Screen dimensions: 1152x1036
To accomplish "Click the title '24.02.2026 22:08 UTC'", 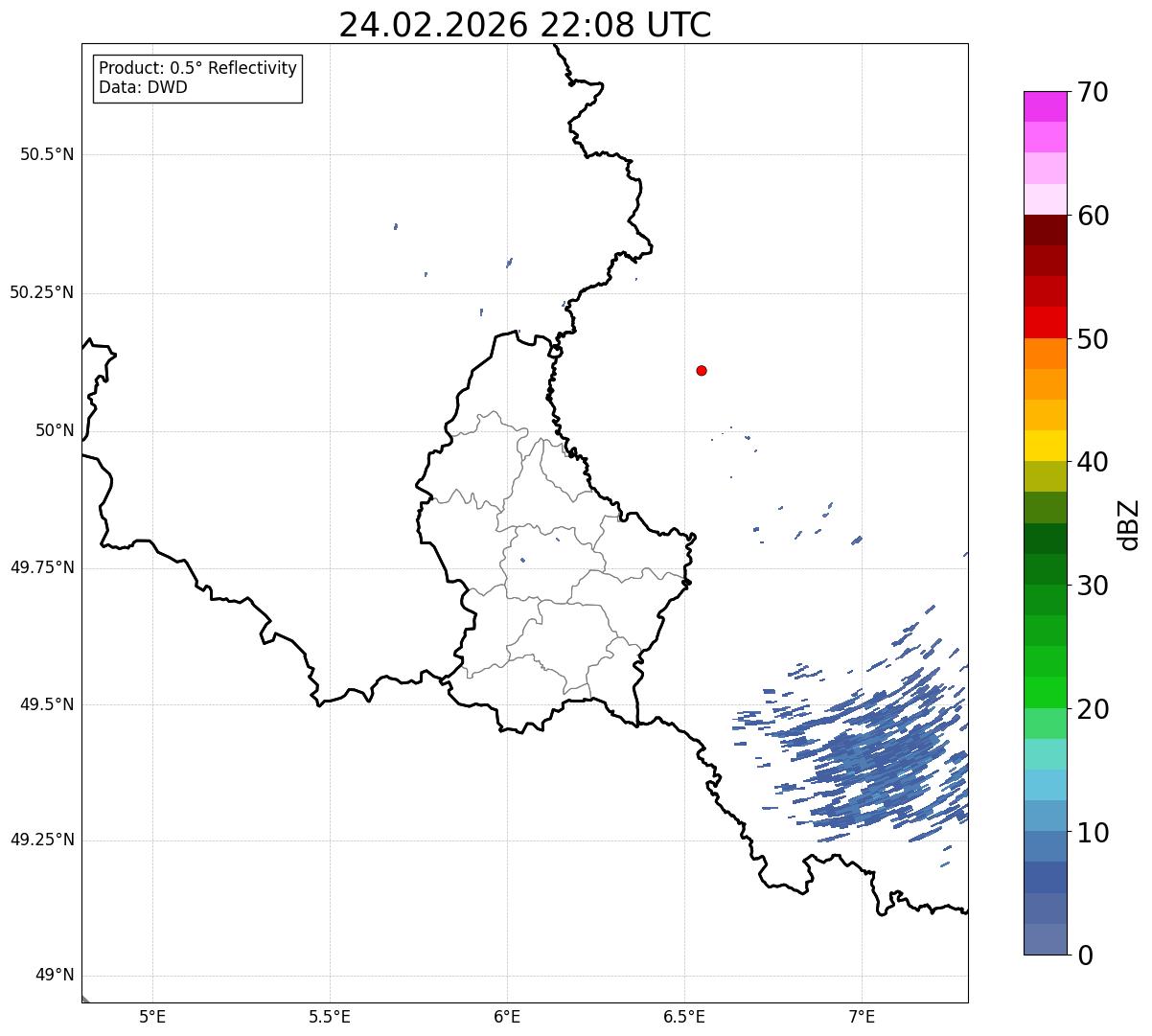I will coord(525,25).
